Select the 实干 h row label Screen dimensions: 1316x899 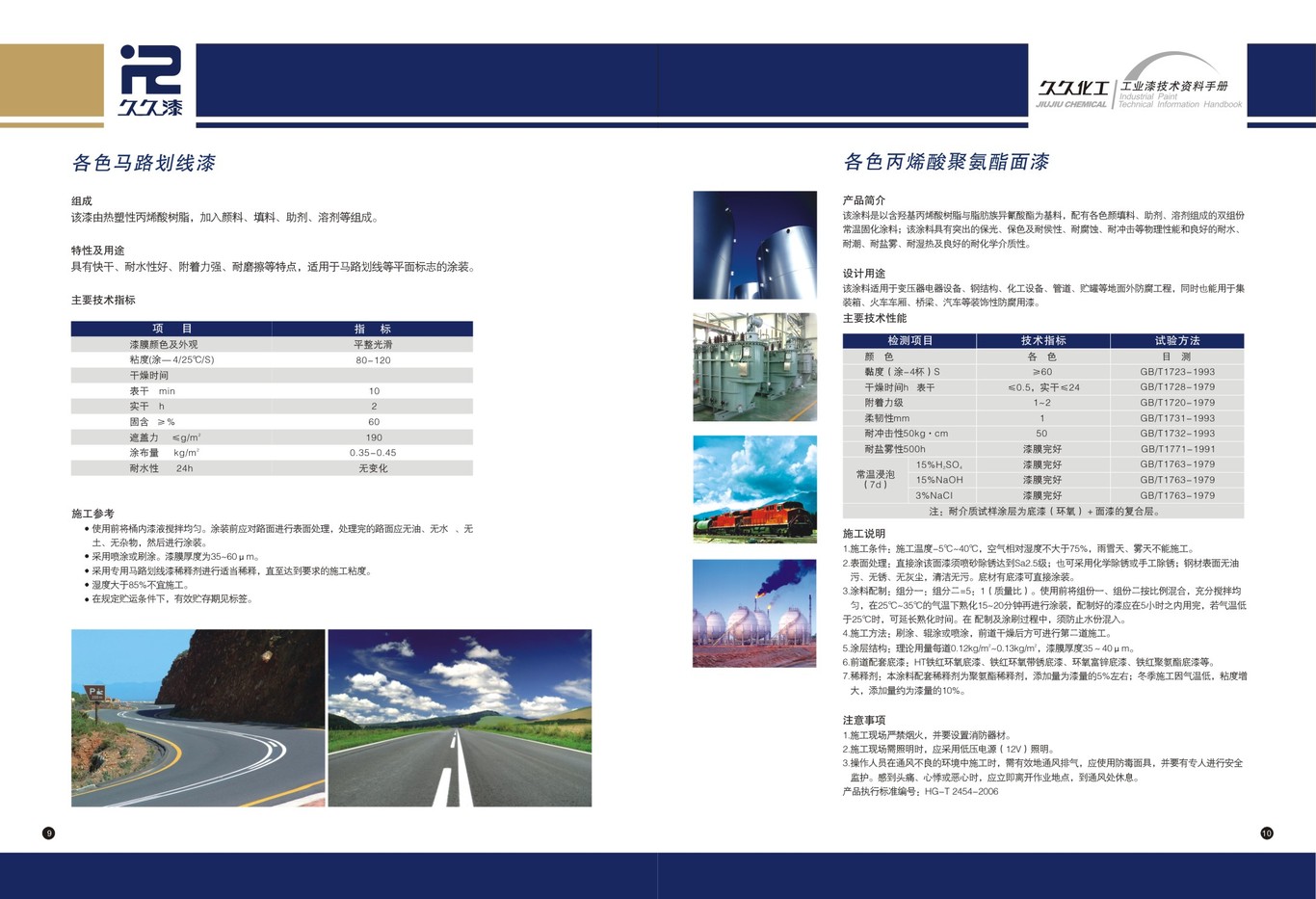(147, 407)
